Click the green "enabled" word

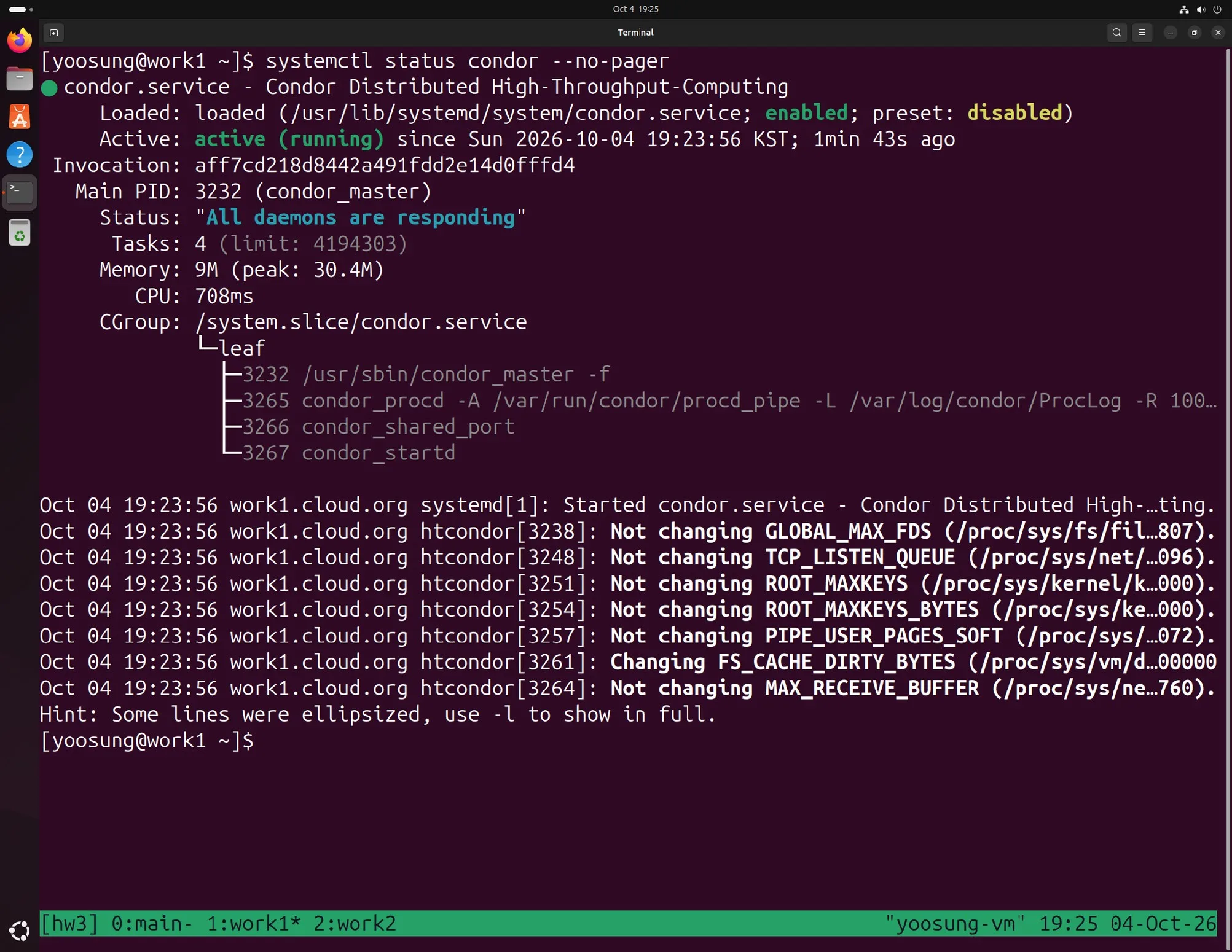pyautogui.click(x=806, y=112)
